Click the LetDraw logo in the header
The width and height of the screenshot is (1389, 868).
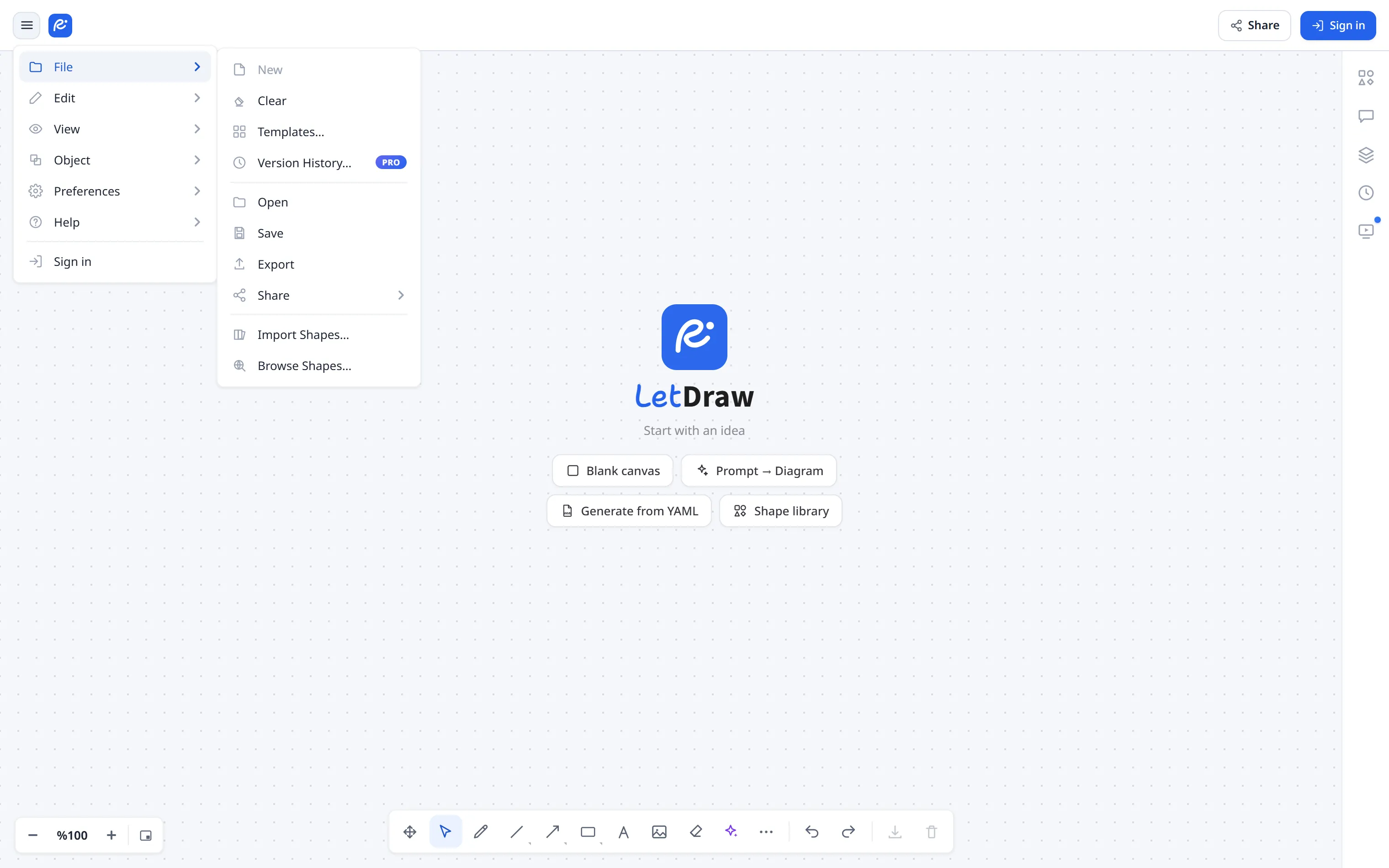60,25
